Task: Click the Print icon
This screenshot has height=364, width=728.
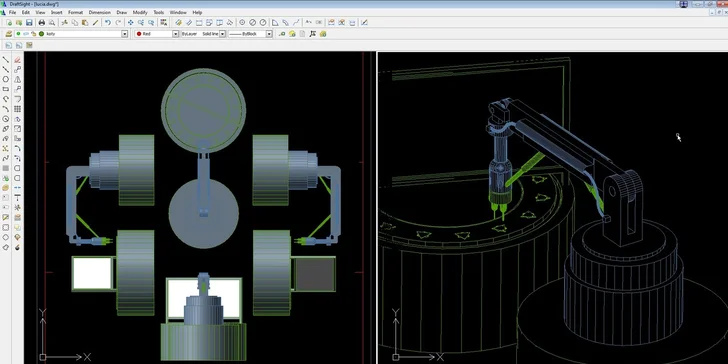Action: tap(42, 22)
